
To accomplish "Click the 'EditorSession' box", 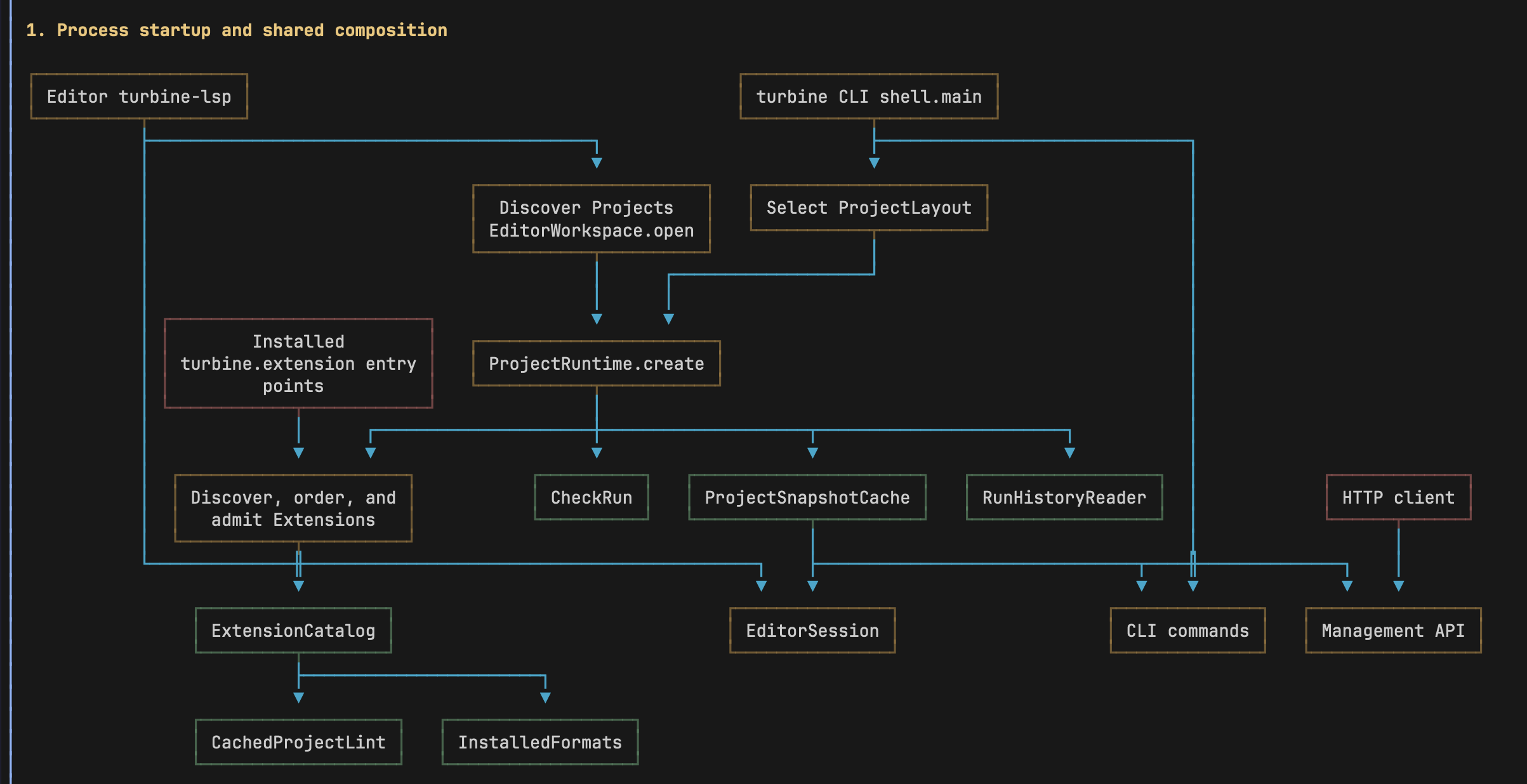I will [812, 630].
